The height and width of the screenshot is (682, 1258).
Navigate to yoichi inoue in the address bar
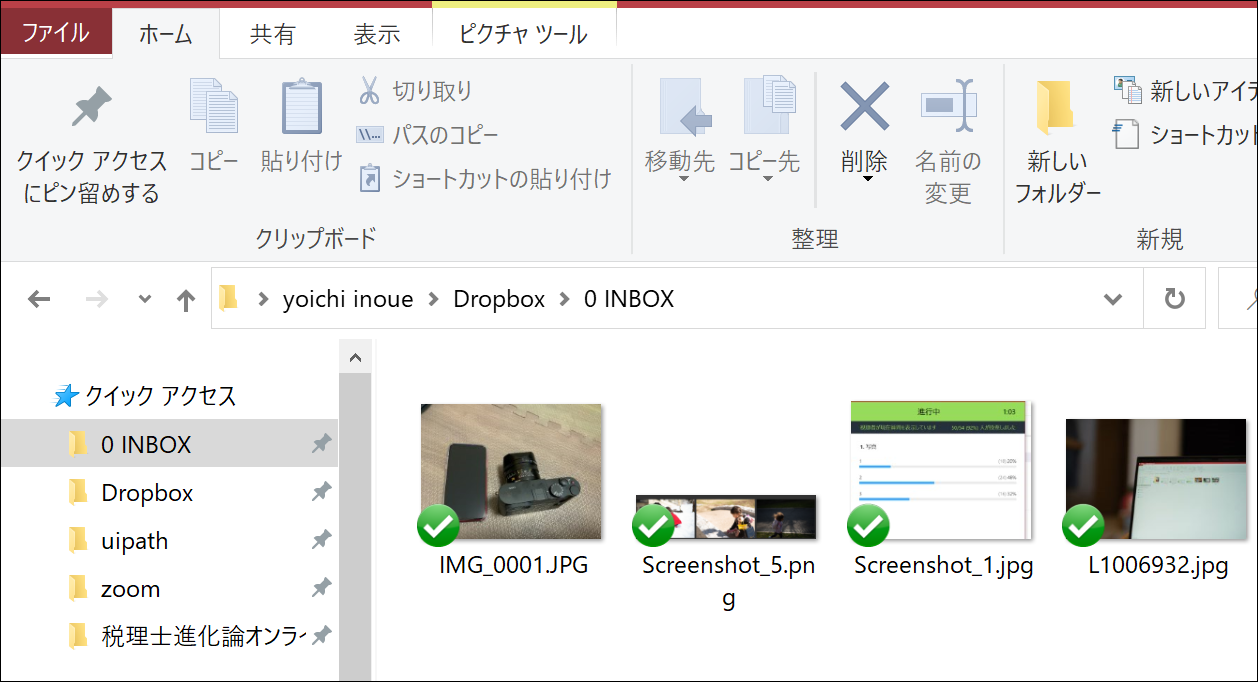point(348,299)
